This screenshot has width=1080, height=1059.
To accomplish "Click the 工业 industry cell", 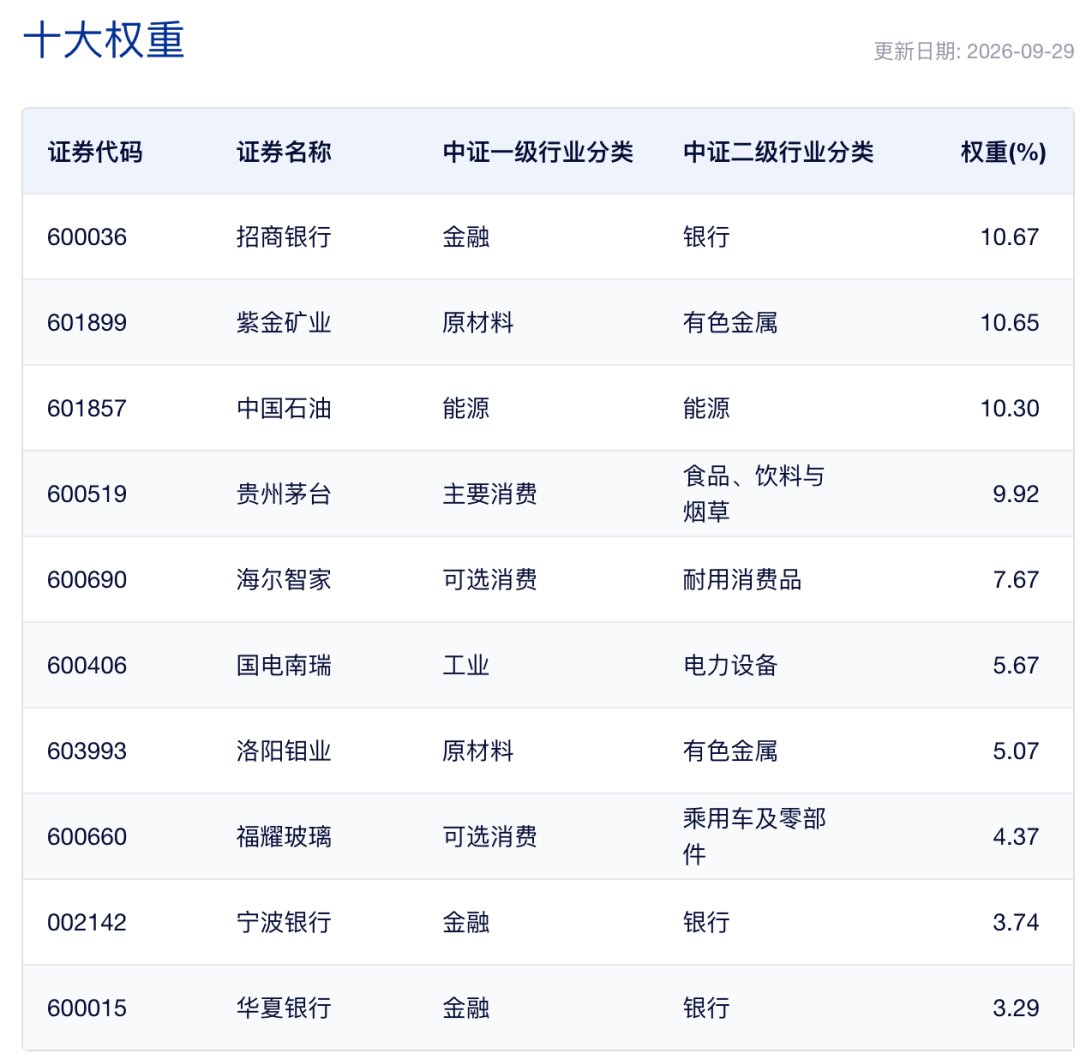I will [x=466, y=666].
